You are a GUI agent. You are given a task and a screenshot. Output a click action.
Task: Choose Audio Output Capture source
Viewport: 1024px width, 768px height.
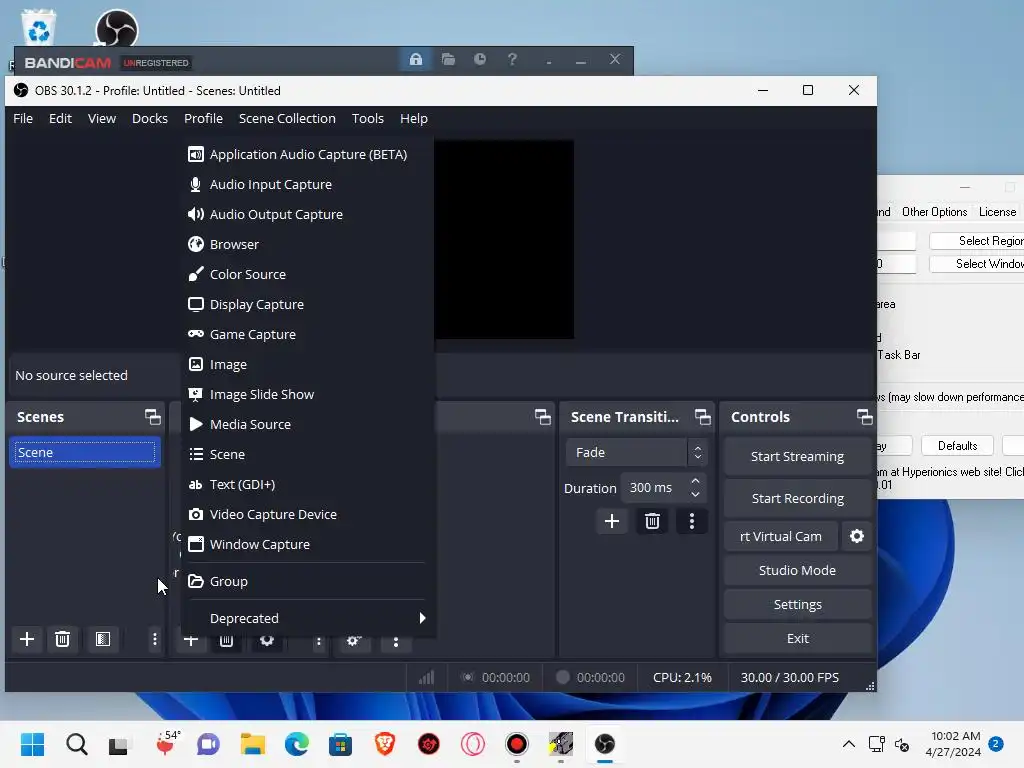pos(307,214)
